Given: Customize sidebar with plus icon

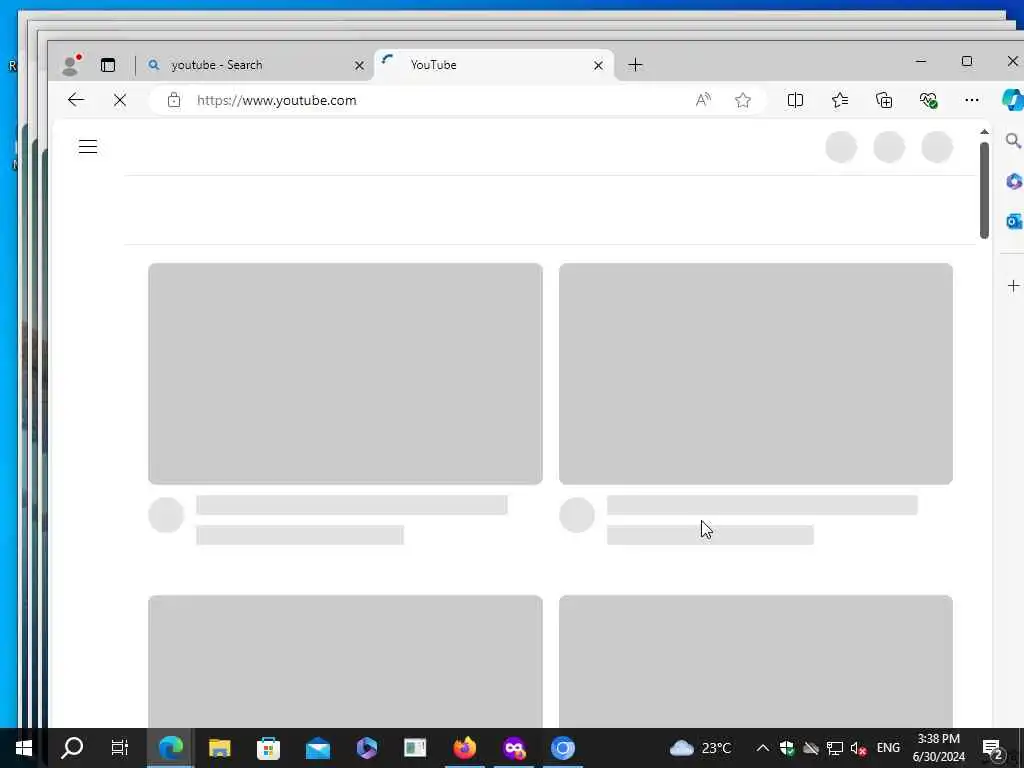Looking at the screenshot, I should click(1014, 285).
